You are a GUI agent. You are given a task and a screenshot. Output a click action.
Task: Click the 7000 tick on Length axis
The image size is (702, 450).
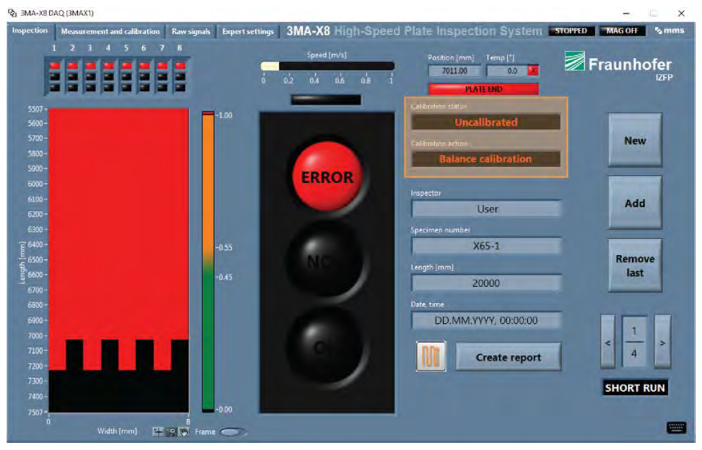tap(35, 335)
